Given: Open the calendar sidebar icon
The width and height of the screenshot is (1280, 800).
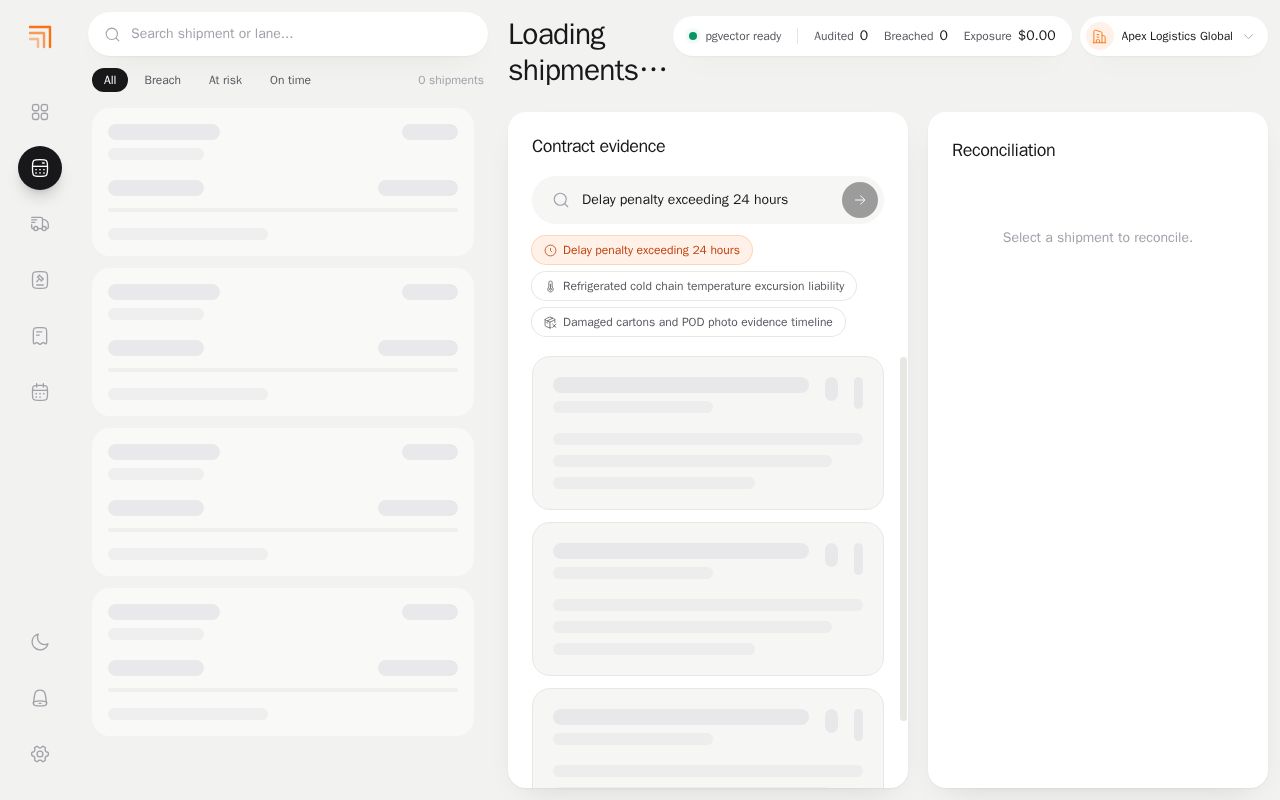Looking at the screenshot, I should tap(40, 392).
